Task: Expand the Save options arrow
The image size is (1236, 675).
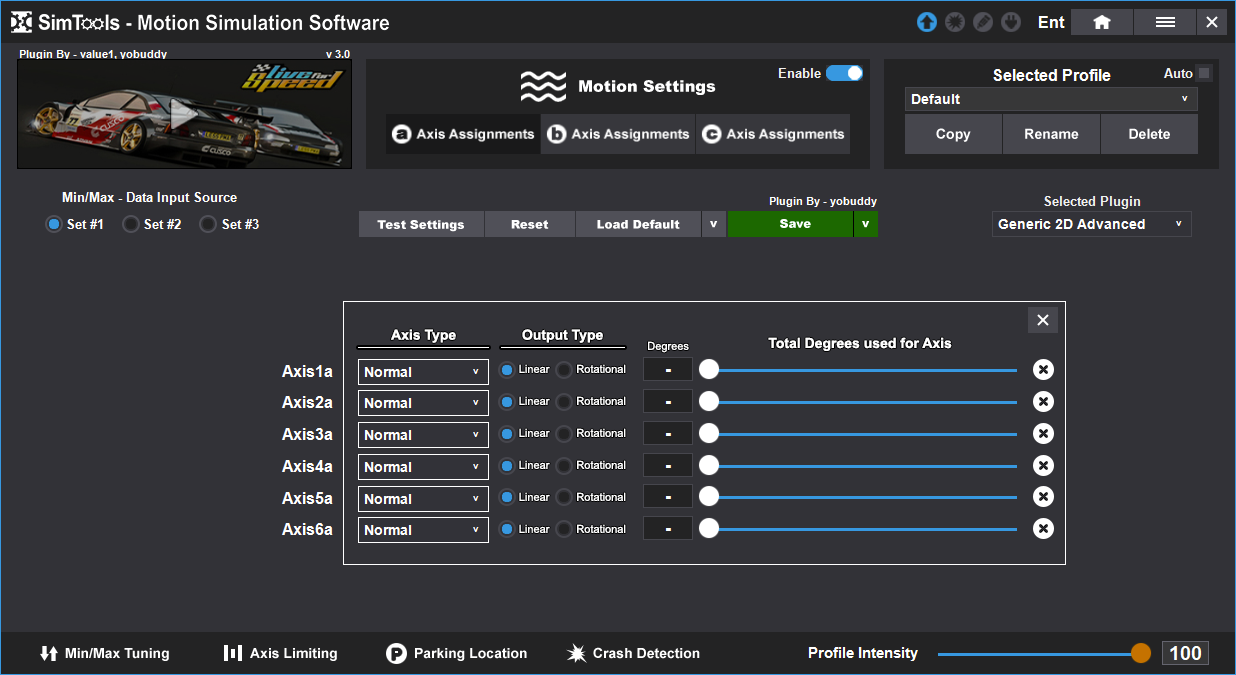Action: 865,224
